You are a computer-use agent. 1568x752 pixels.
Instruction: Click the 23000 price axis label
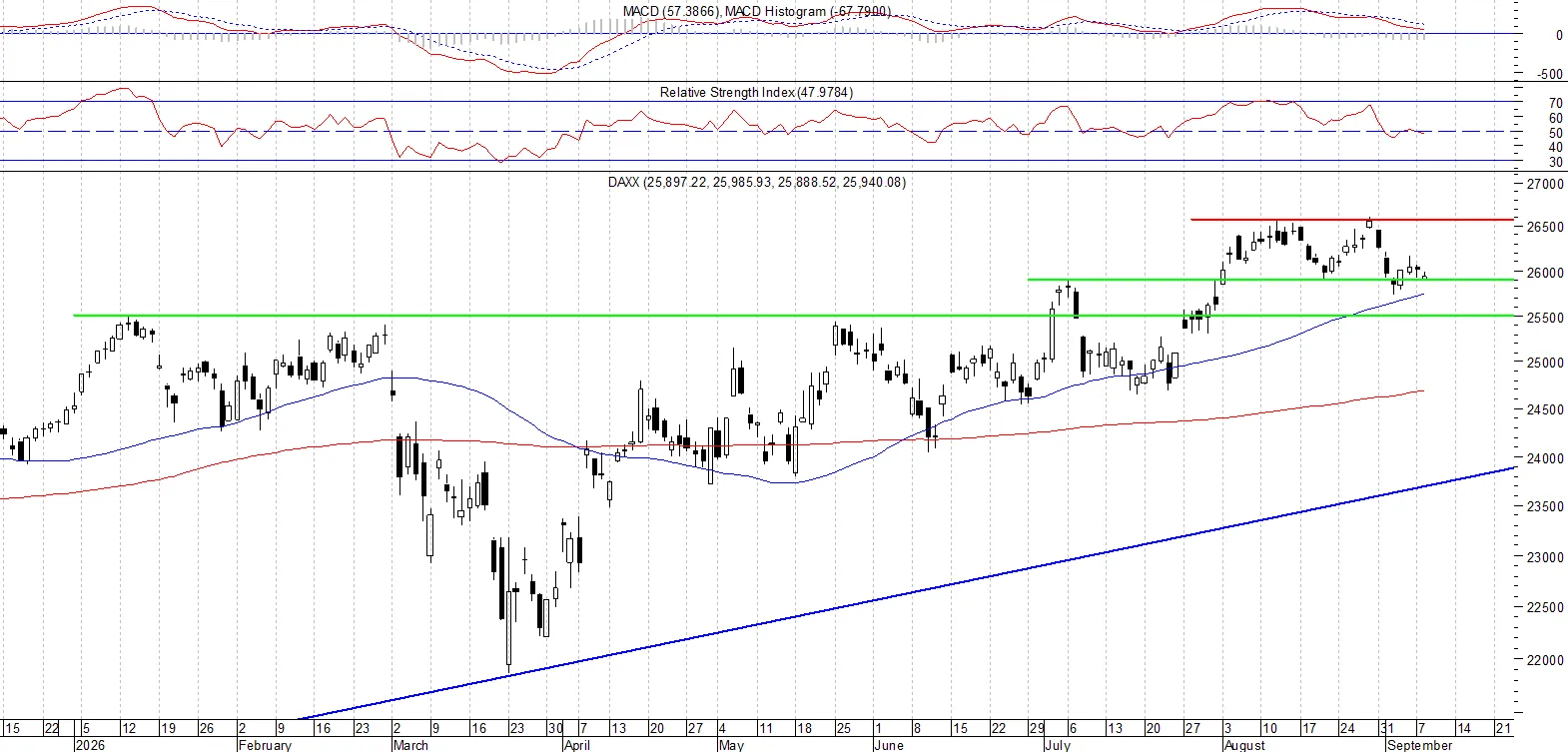1545,557
